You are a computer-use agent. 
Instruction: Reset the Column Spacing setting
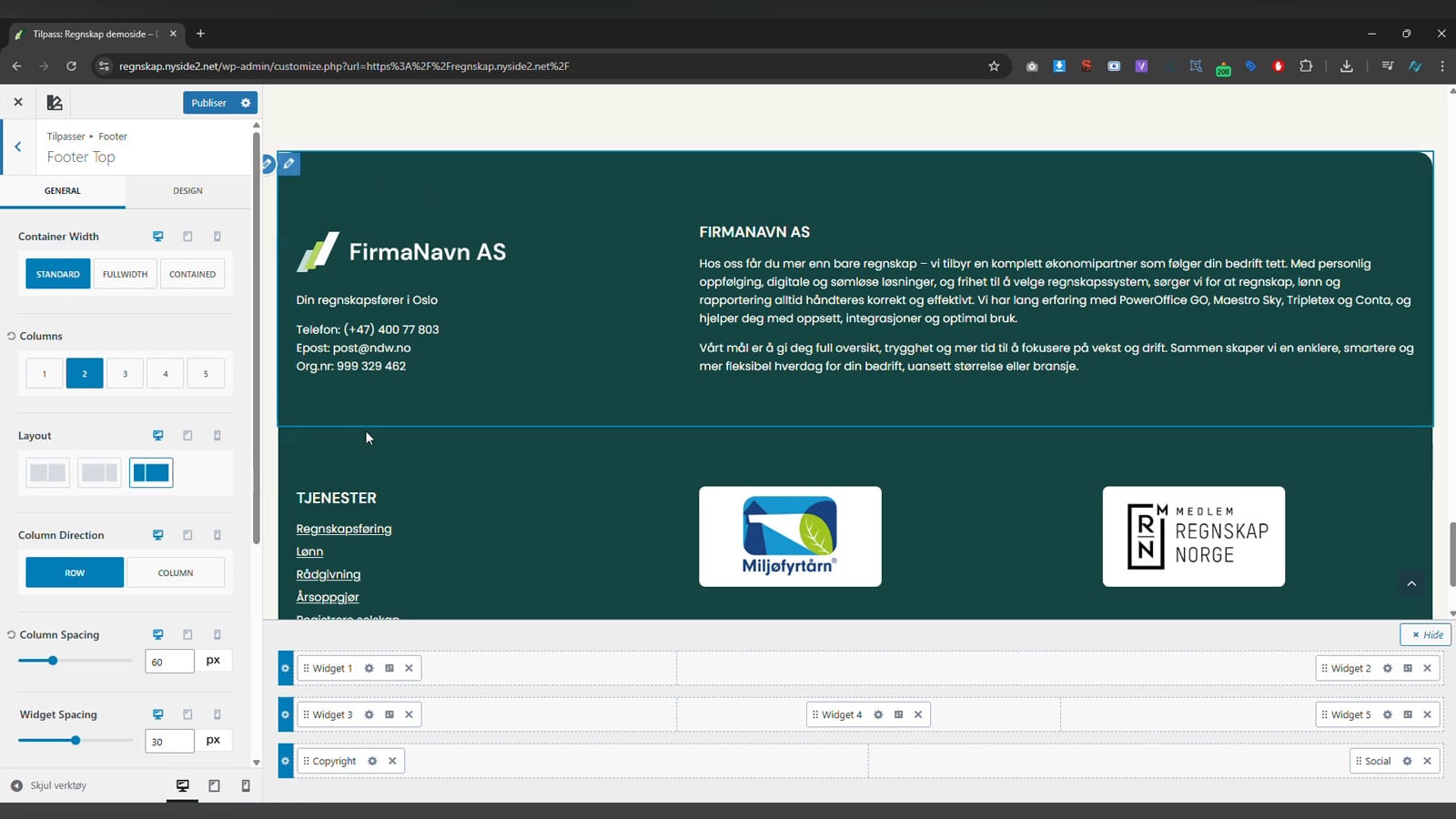tap(12, 634)
